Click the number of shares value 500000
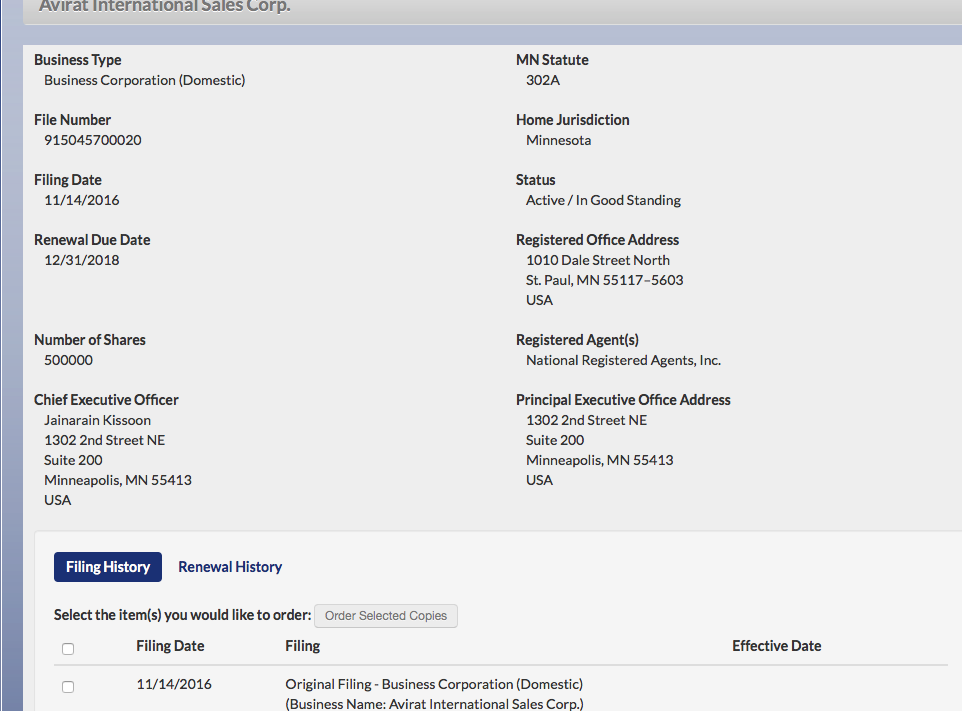962x711 pixels. (68, 360)
